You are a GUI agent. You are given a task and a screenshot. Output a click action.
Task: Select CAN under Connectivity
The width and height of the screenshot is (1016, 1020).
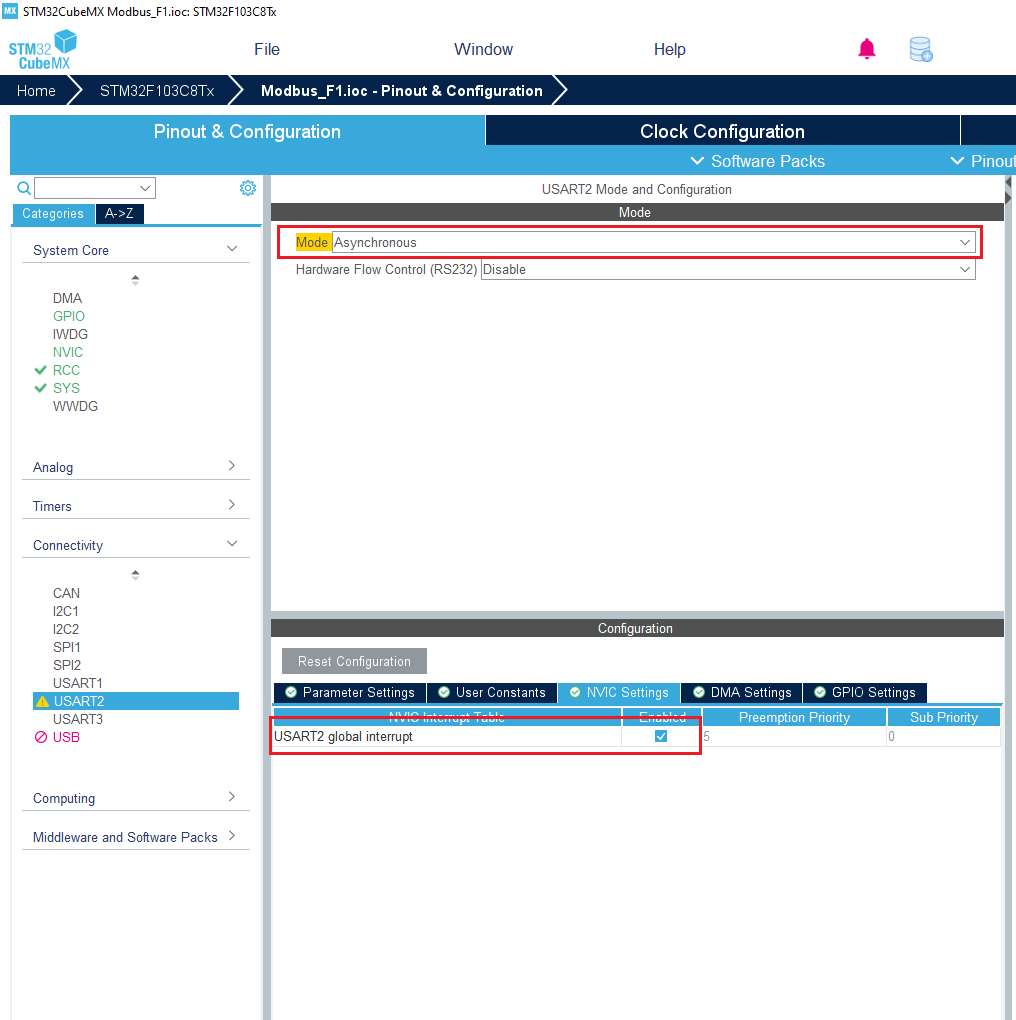click(66, 593)
